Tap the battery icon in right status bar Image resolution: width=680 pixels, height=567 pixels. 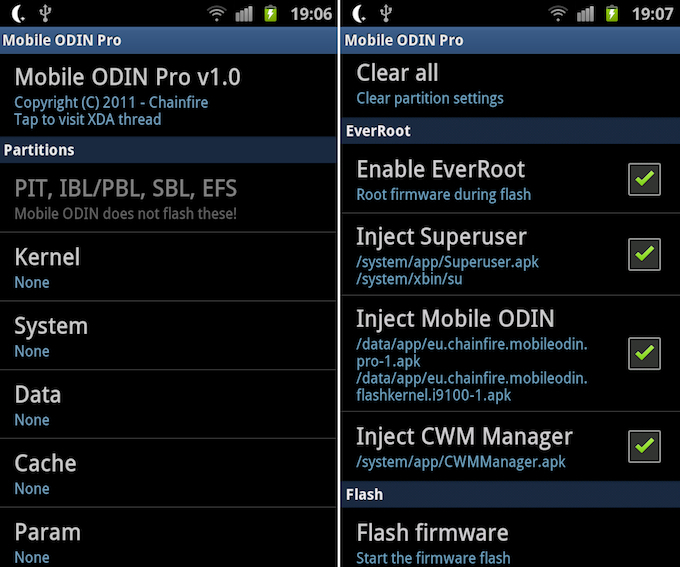click(613, 14)
